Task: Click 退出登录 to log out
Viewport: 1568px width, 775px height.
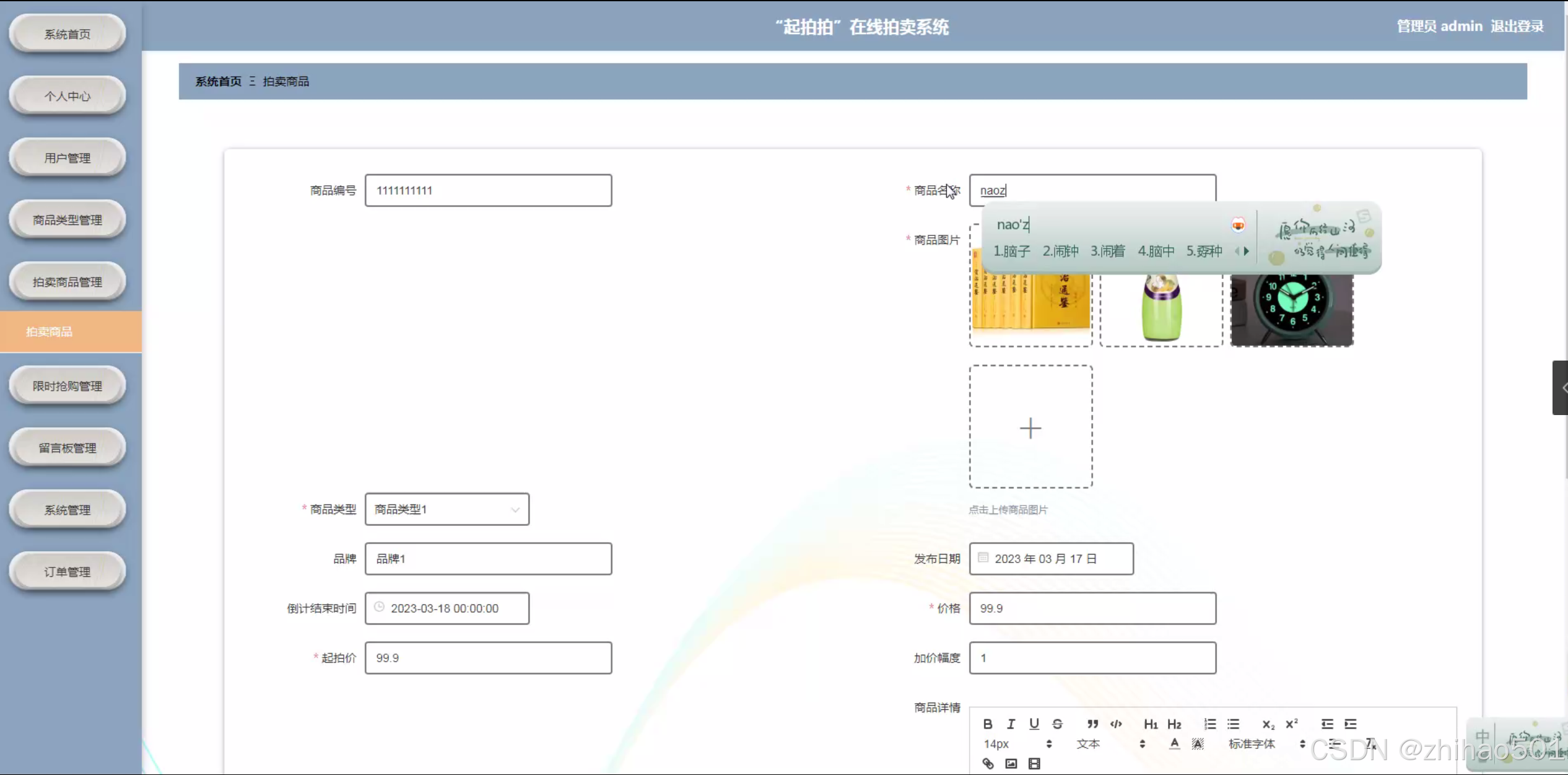Action: [1517, 26]
